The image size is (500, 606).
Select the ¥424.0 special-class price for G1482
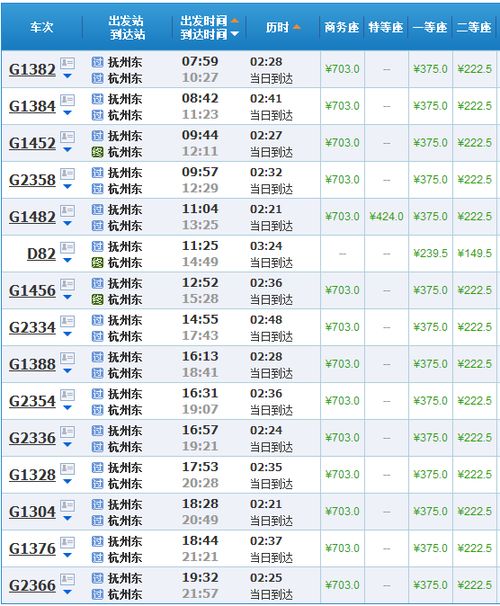[386, 216]
